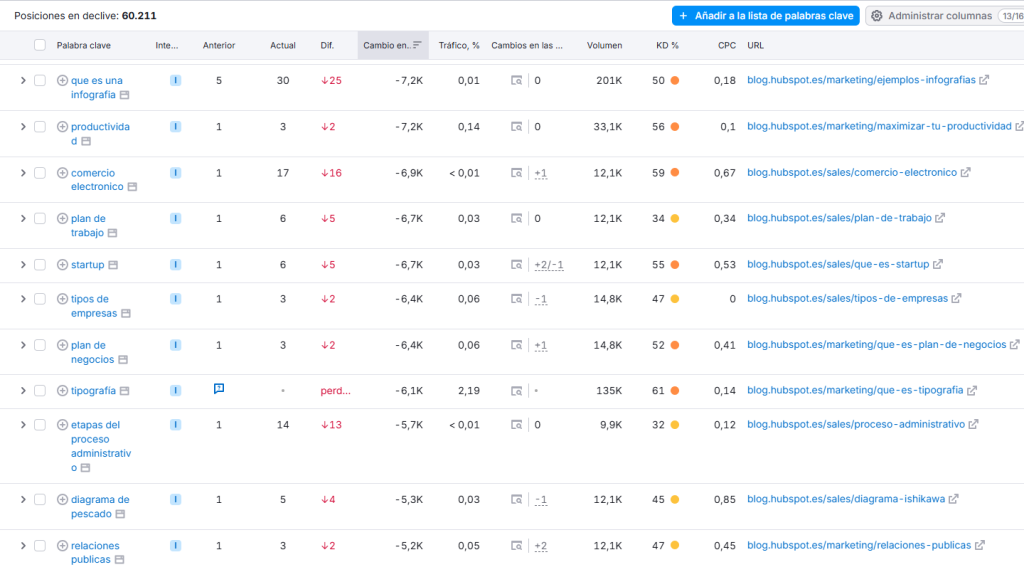This screenshot has height=572, width=1024.
Task: Open the 'Administrar columnas' settings
Action: (x=930, y=16)
